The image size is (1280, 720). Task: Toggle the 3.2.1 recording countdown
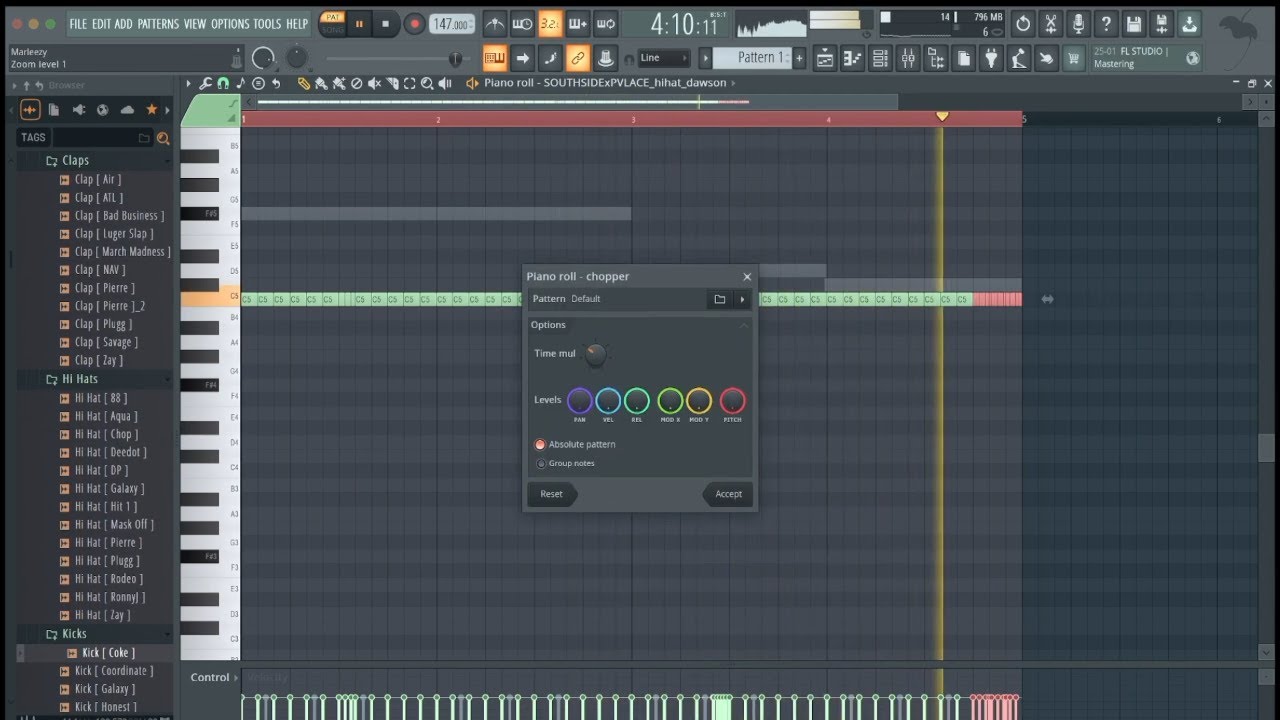click(550, 23)
